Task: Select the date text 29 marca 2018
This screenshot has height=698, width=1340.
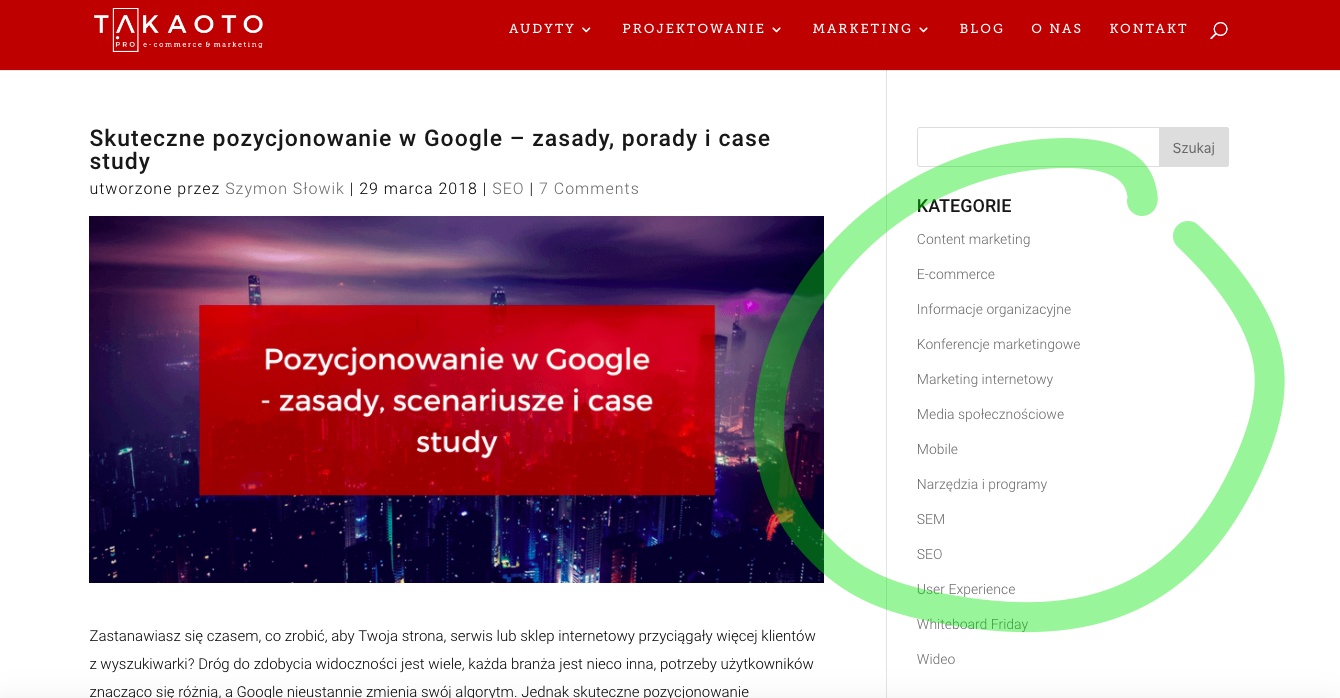Action: (x=418, y=189)
